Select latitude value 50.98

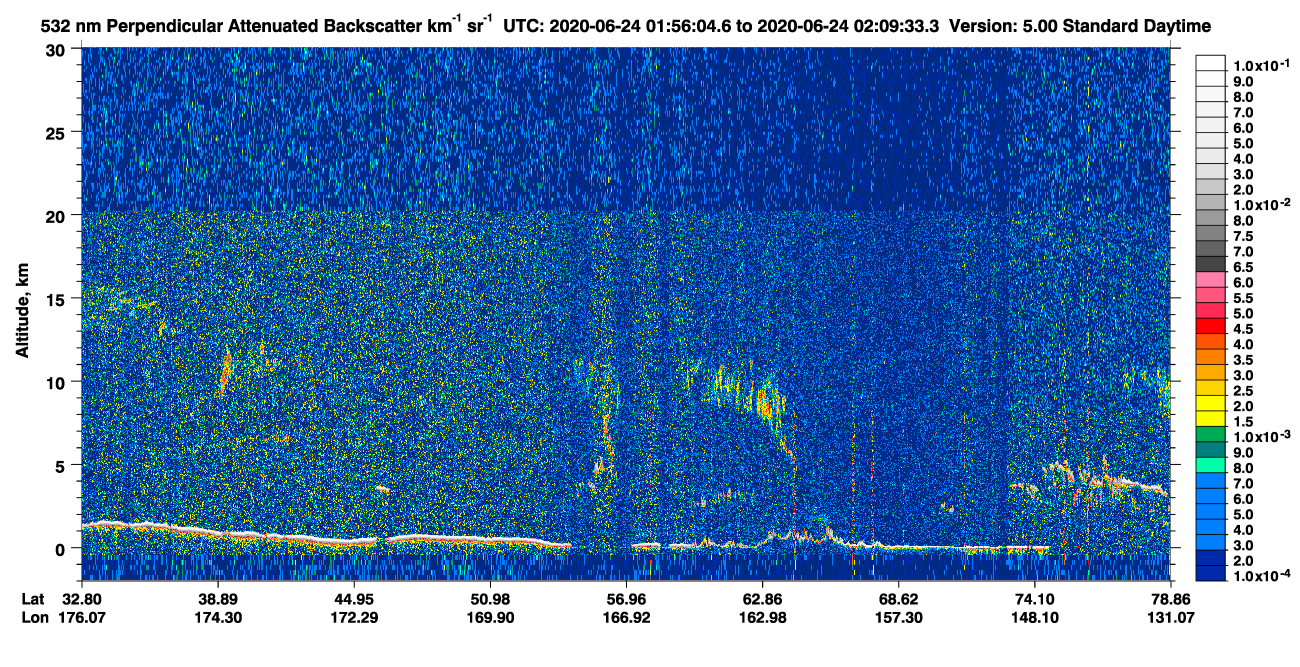(489, 599)
